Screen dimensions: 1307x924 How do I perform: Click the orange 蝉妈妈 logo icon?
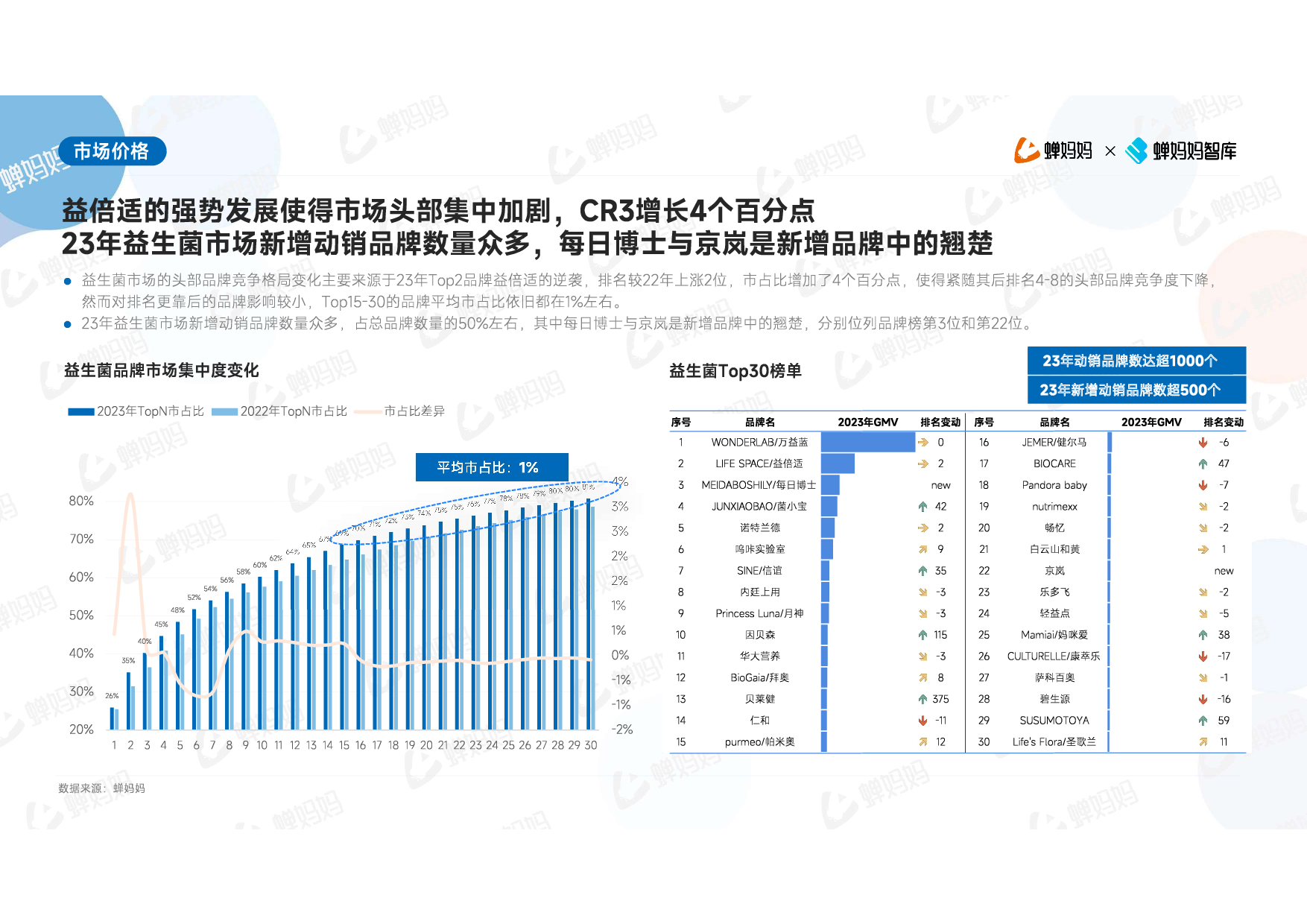(x=1026, y=151)
